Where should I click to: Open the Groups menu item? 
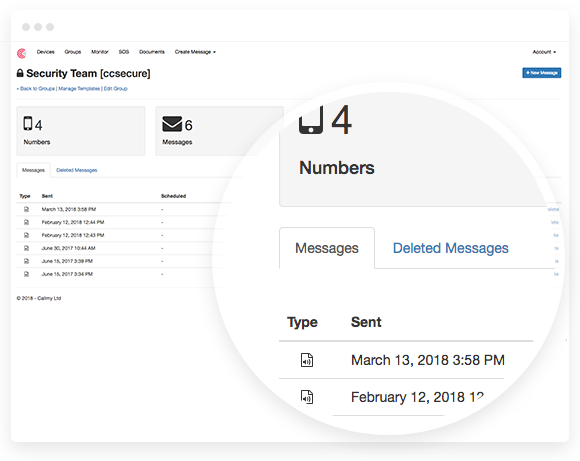[x=72, y=52]
